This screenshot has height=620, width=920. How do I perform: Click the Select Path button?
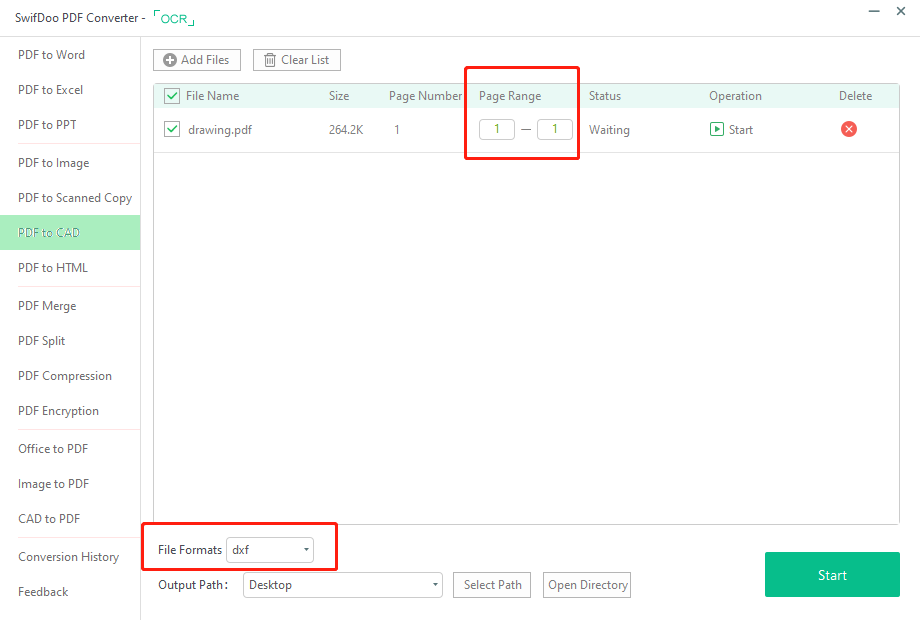click(x=492, y=585)
